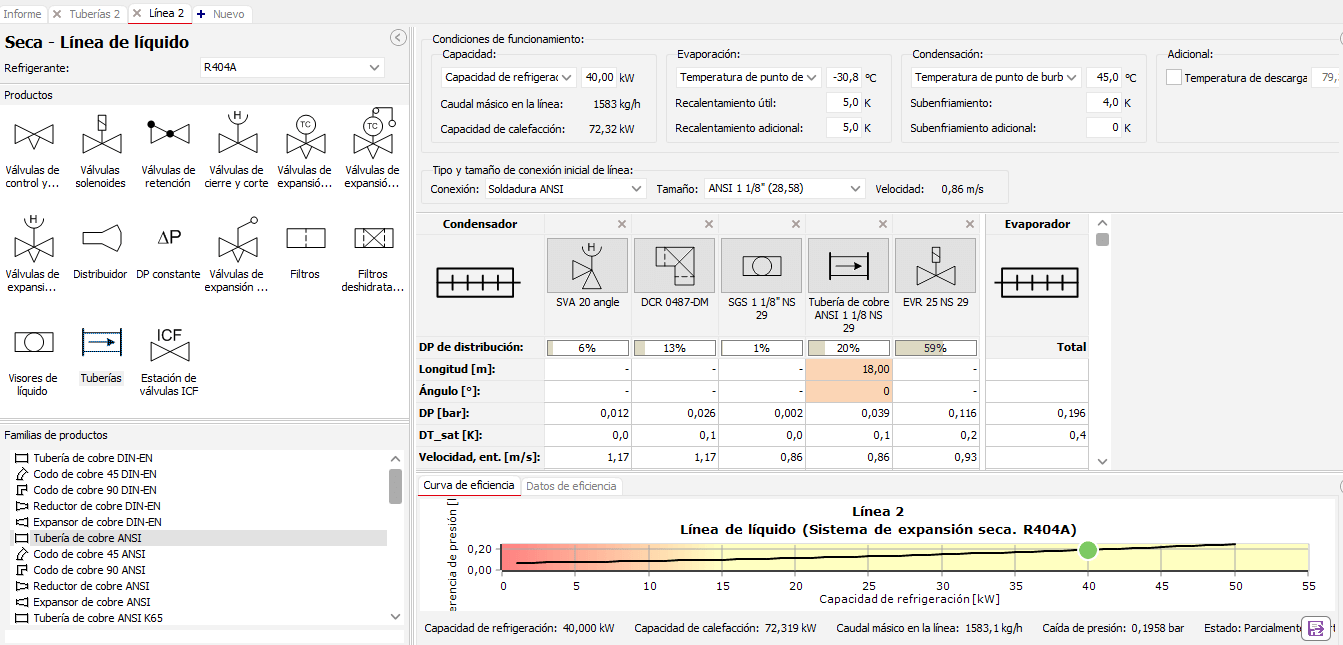This screenshot has height=645, width=1343.
Task: Switch to the Datos de eficiencia tab
Action: coord(572,486)
